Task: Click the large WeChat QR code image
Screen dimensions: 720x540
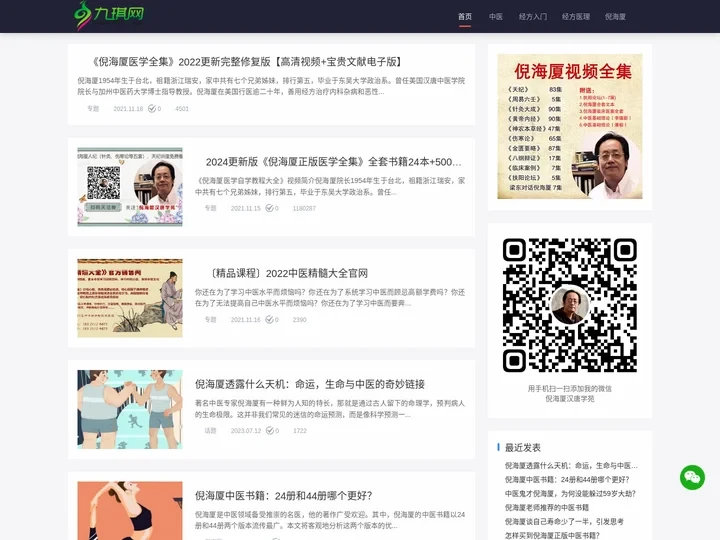Action: 570,305
